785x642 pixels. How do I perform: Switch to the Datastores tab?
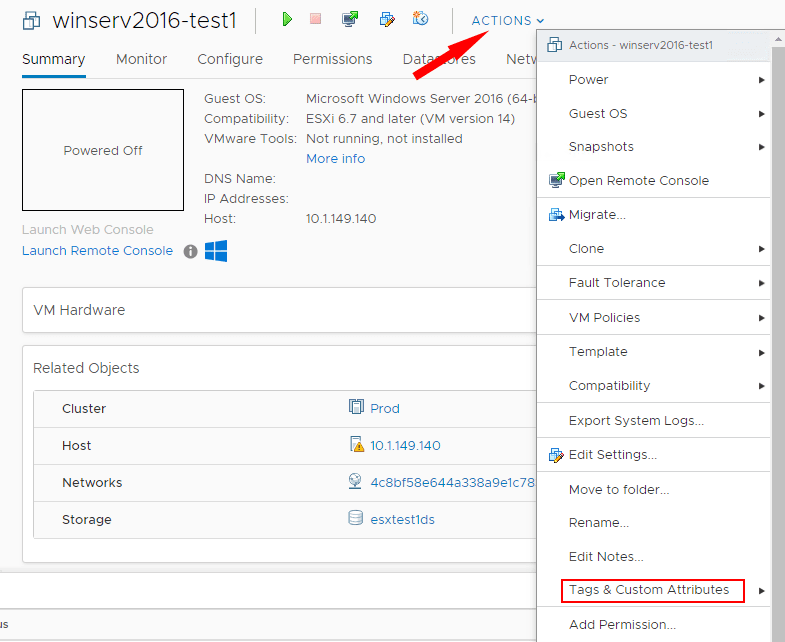click(439, 59)
